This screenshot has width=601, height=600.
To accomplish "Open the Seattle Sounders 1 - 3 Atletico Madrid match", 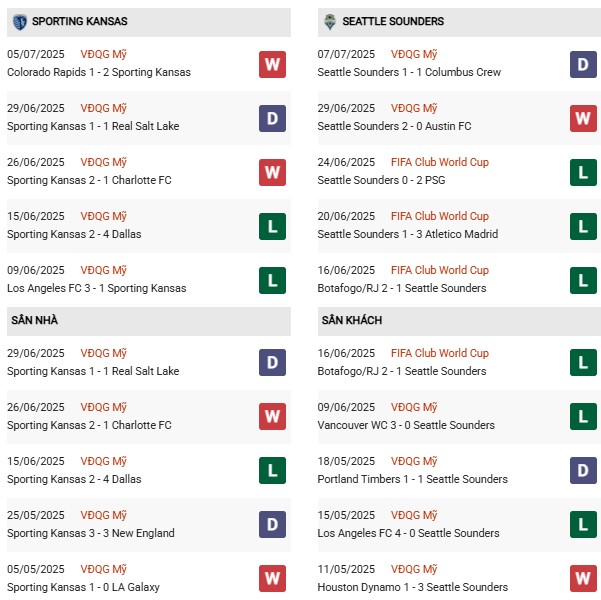I will [x=407, y=234].
